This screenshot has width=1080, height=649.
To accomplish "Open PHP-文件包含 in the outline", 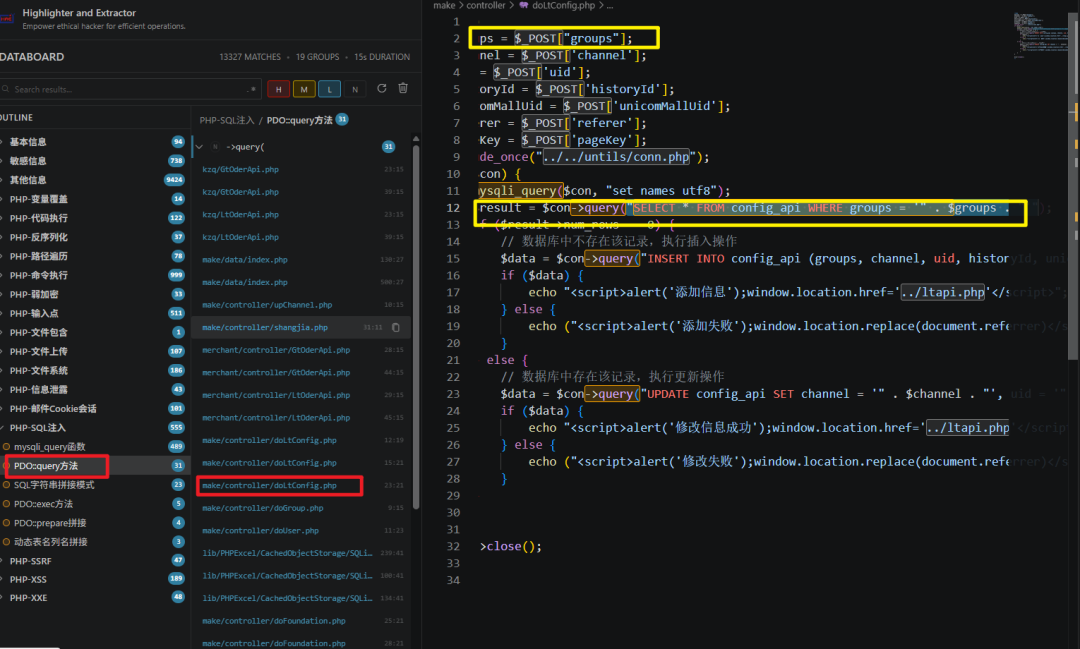I will point(39,332).
